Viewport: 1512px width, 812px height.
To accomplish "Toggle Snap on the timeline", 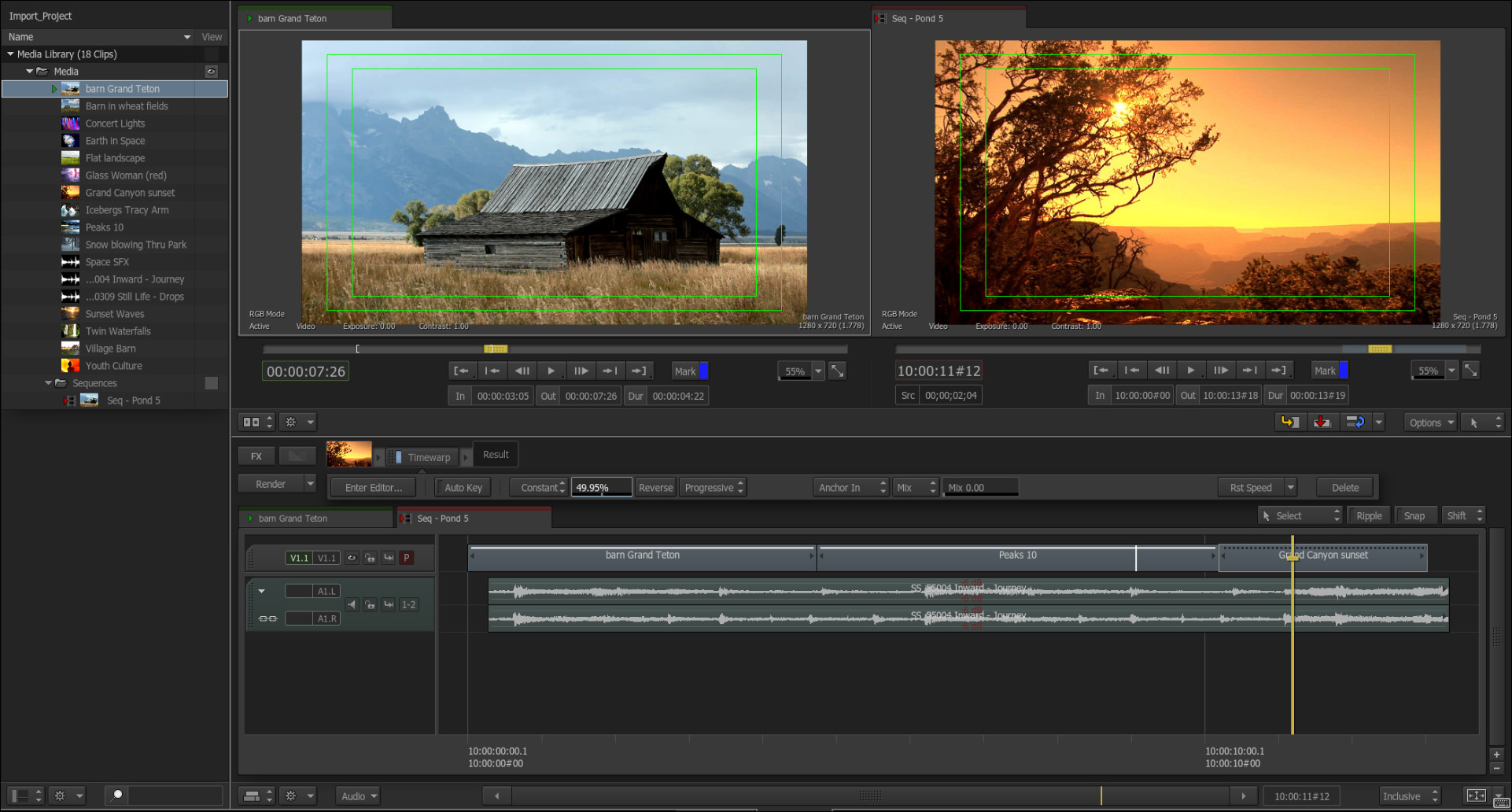I will [x=1414, y=515].
